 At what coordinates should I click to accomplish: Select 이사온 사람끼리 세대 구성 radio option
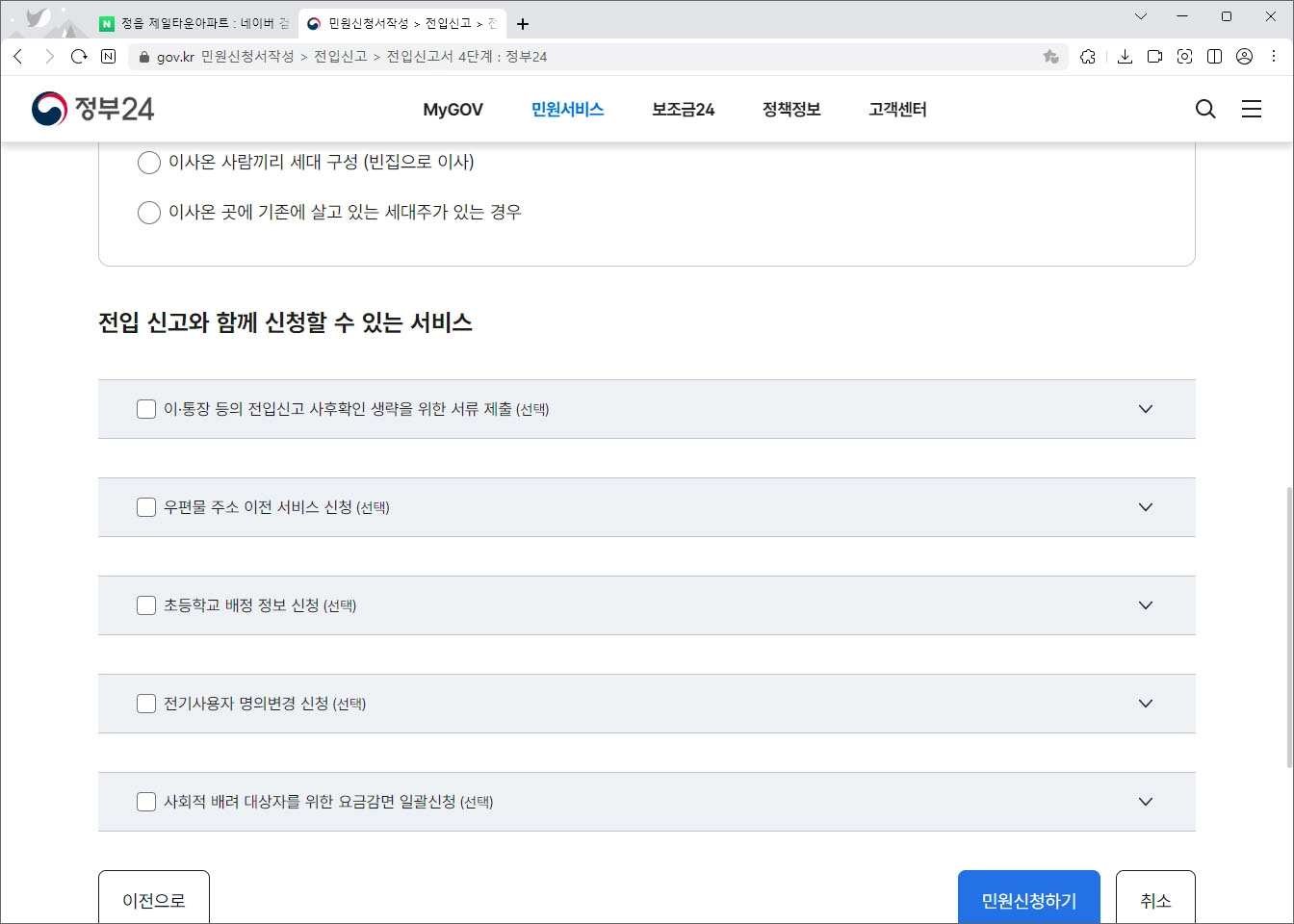tap(149, 163)
